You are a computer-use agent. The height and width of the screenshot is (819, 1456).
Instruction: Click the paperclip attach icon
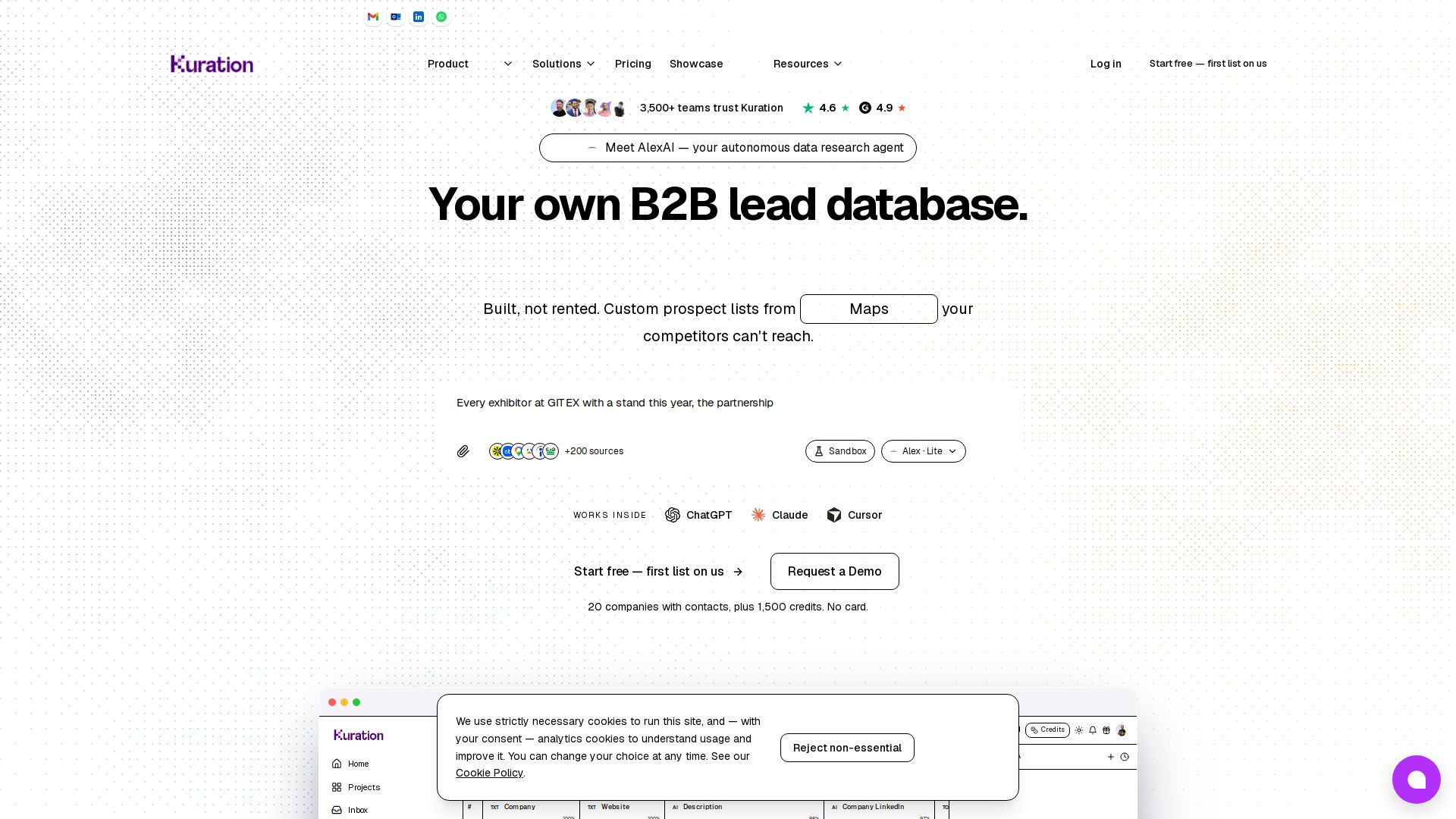(x=463, y=451)
